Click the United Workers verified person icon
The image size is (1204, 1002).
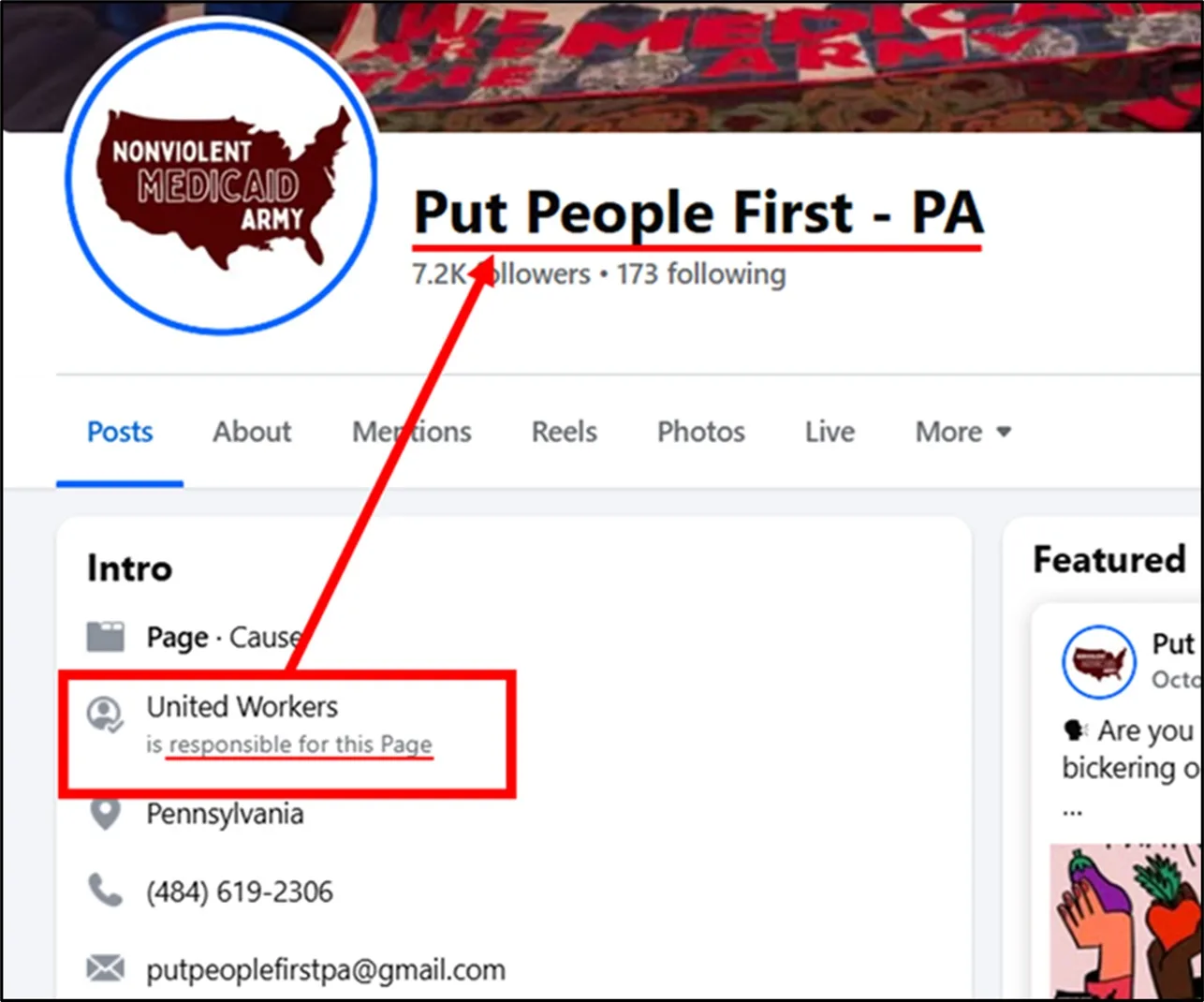point(105,714)
